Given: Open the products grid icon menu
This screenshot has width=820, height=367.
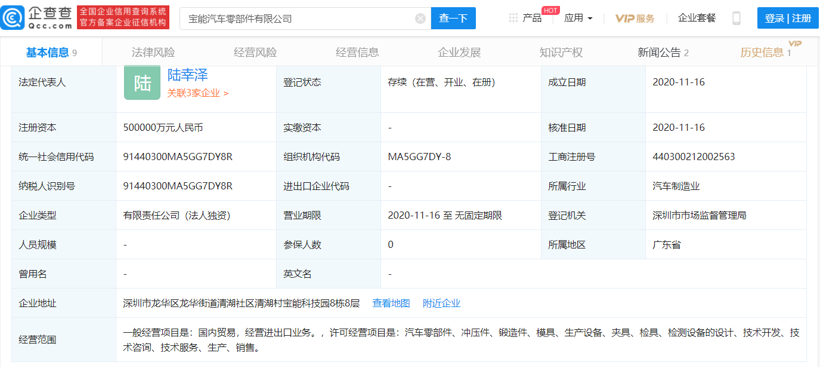Looking at the screenshot, I should coord(513,18).
